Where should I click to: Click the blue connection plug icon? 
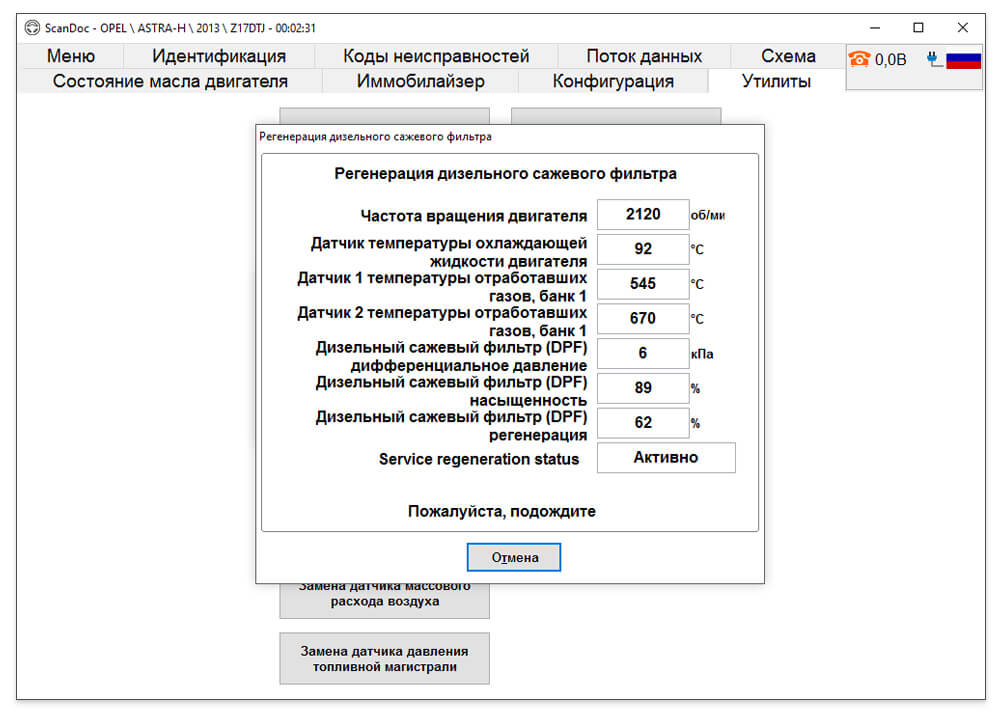coord(934,60)
